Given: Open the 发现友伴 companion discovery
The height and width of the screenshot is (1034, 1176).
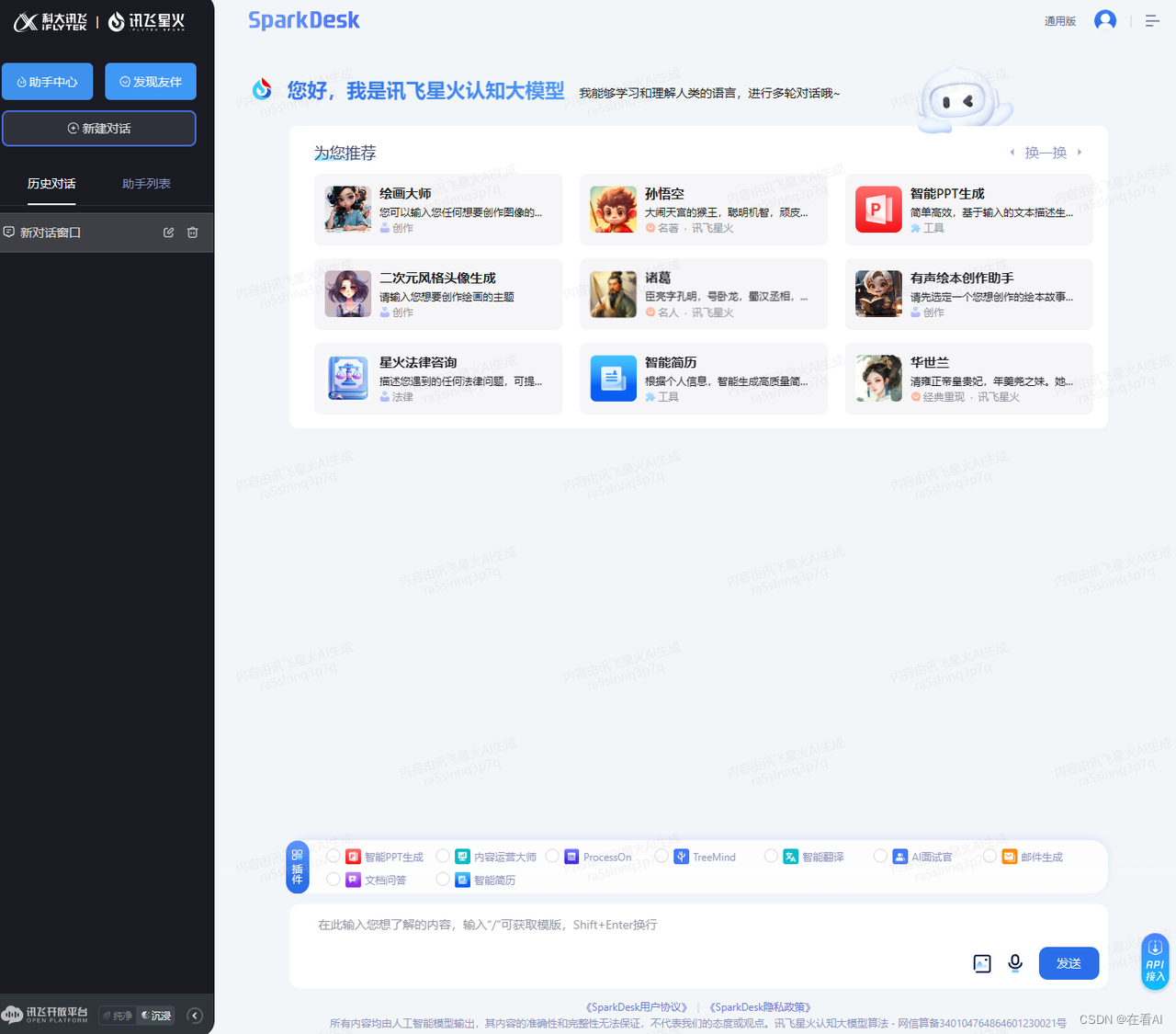Looking at the screenshot, I should click(x=151, y=82).
